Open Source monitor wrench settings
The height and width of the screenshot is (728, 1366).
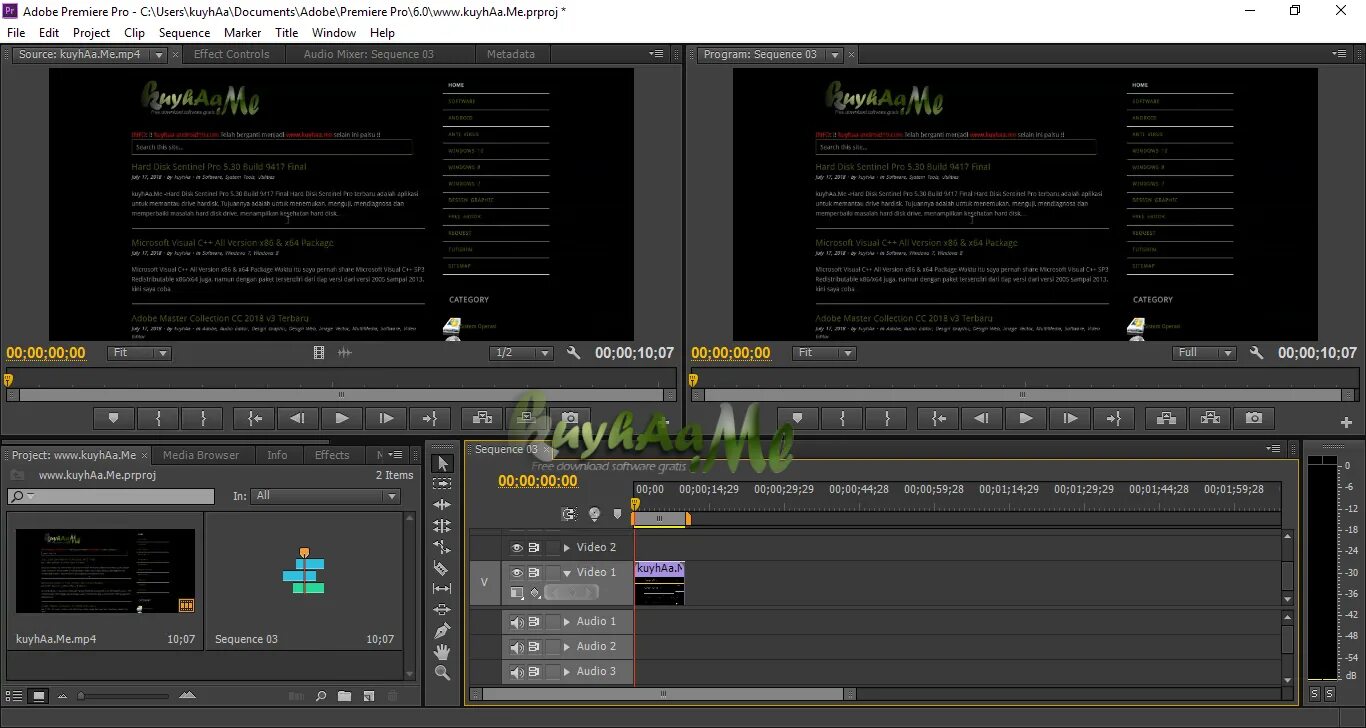573,353
